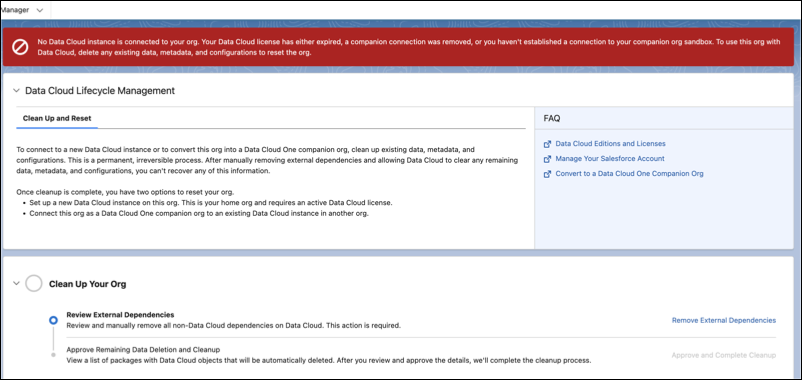This screenshot has width=802, height=380.
Task: Select the Review External Dependencies step indicator
Action: point(53,320)
